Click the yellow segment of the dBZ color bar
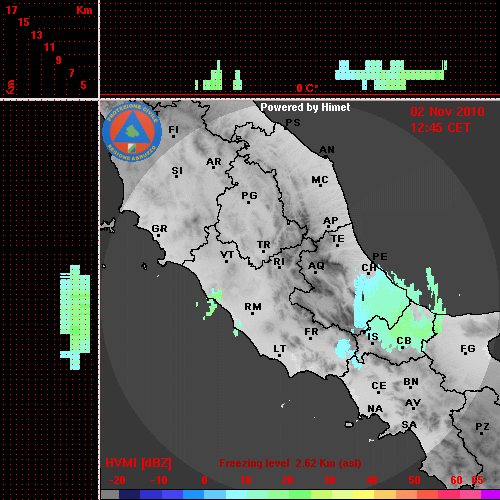 pos(363,495)
